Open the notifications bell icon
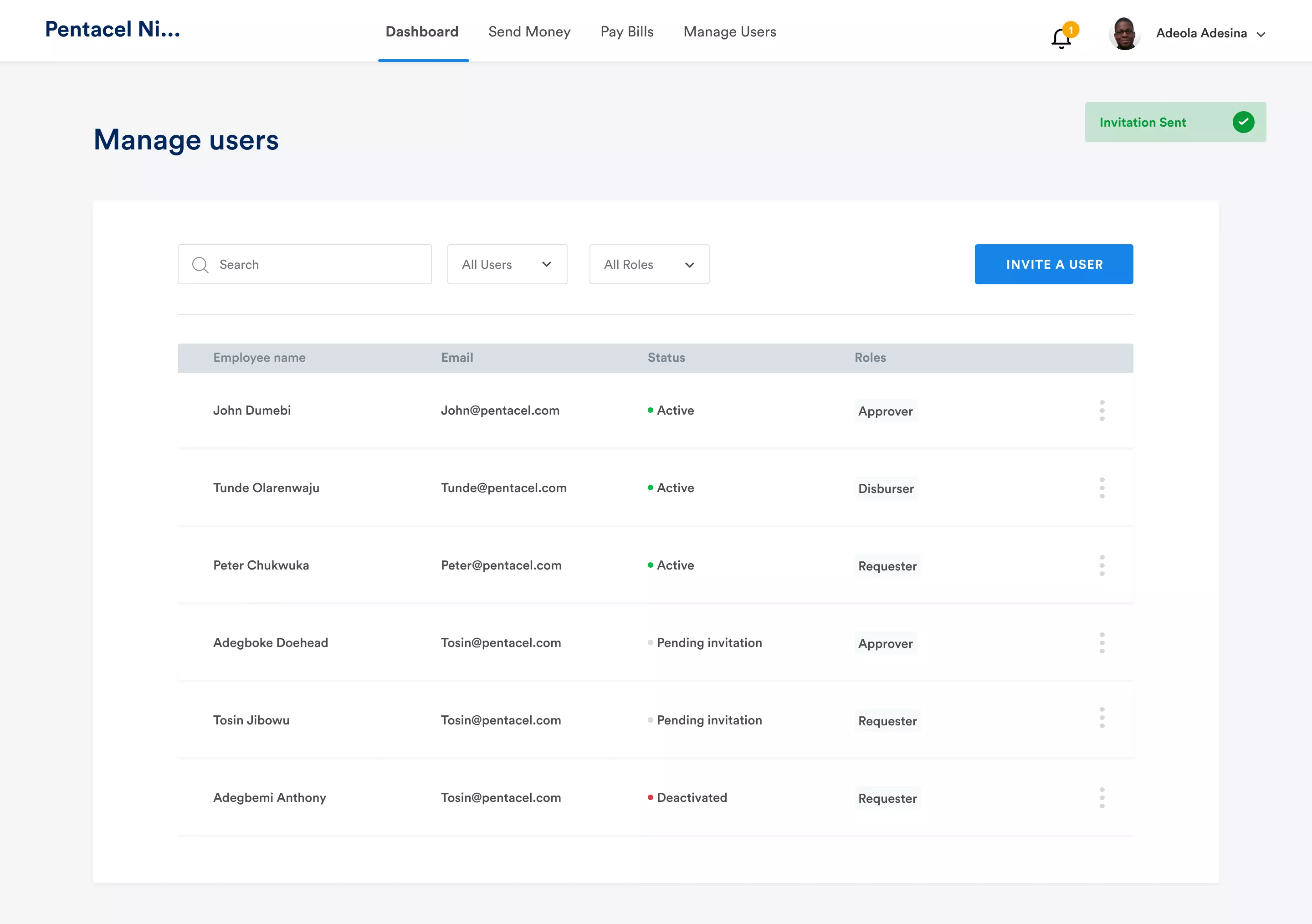 pos(1061,38)
